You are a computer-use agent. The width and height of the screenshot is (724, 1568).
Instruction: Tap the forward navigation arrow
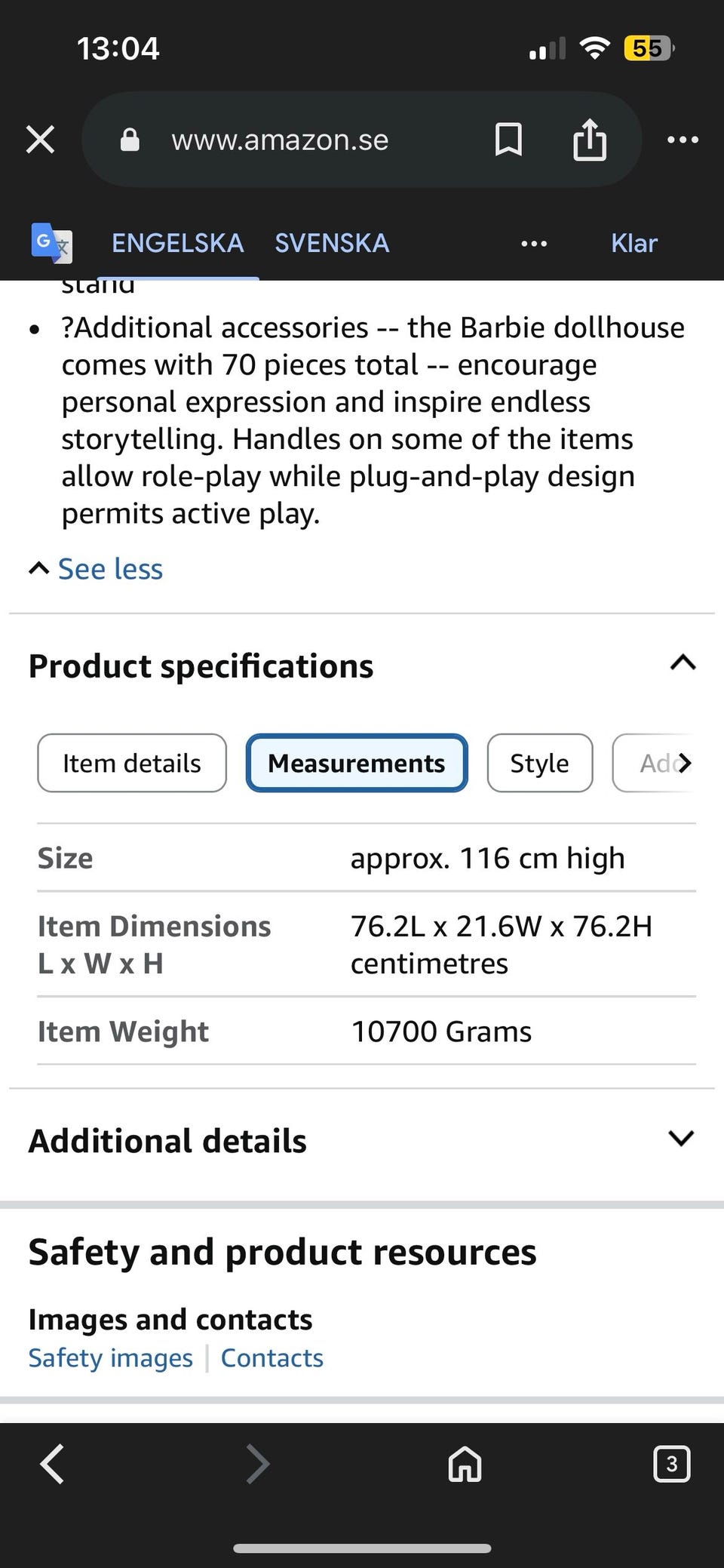(x=258, y=1464)
